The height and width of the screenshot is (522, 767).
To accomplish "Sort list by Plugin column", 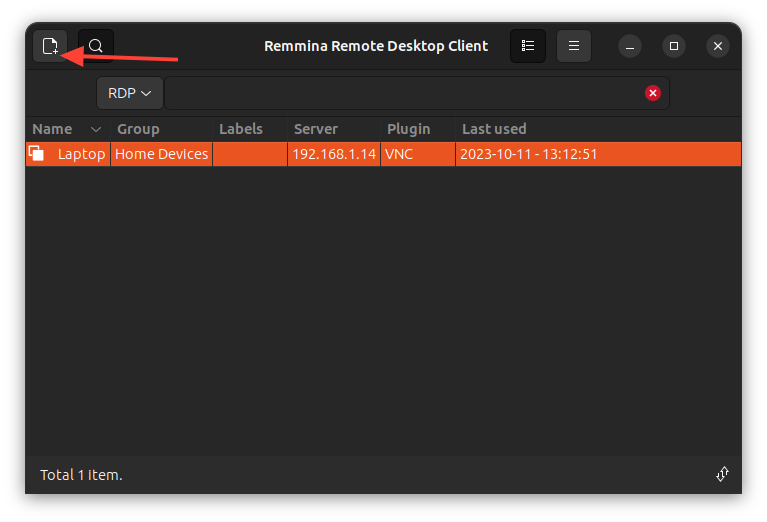I will [408, 129].
